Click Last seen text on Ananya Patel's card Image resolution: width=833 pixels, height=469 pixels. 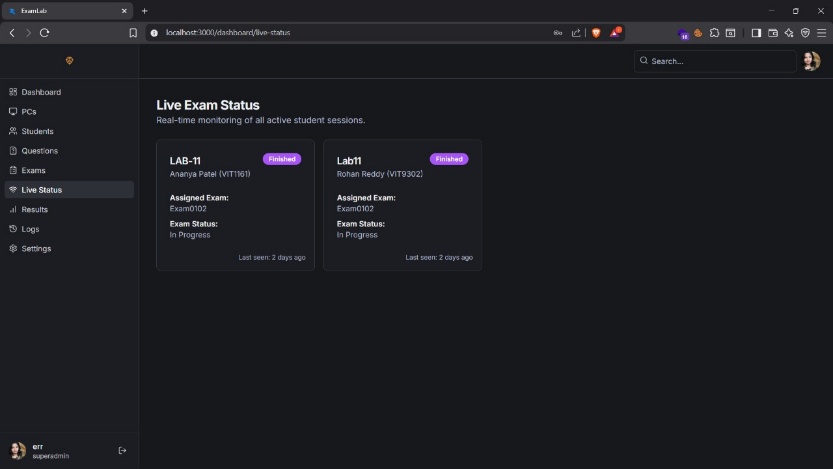pyautogui.click(x=272, y=257)
